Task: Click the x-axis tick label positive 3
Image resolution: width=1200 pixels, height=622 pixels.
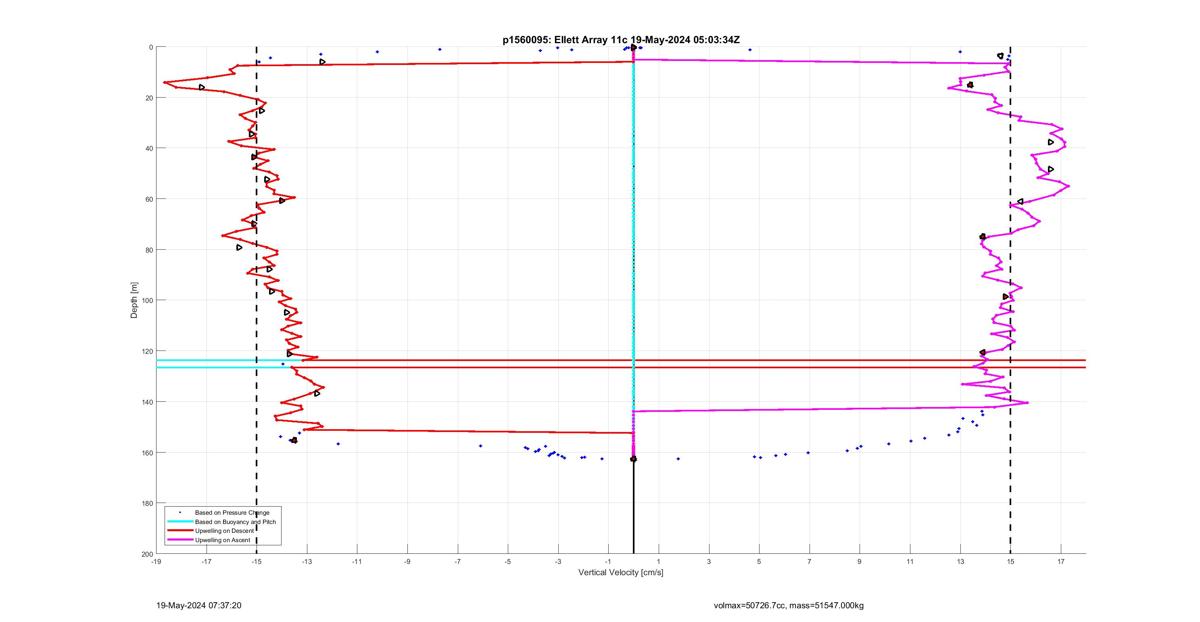Action: point(709,562)
